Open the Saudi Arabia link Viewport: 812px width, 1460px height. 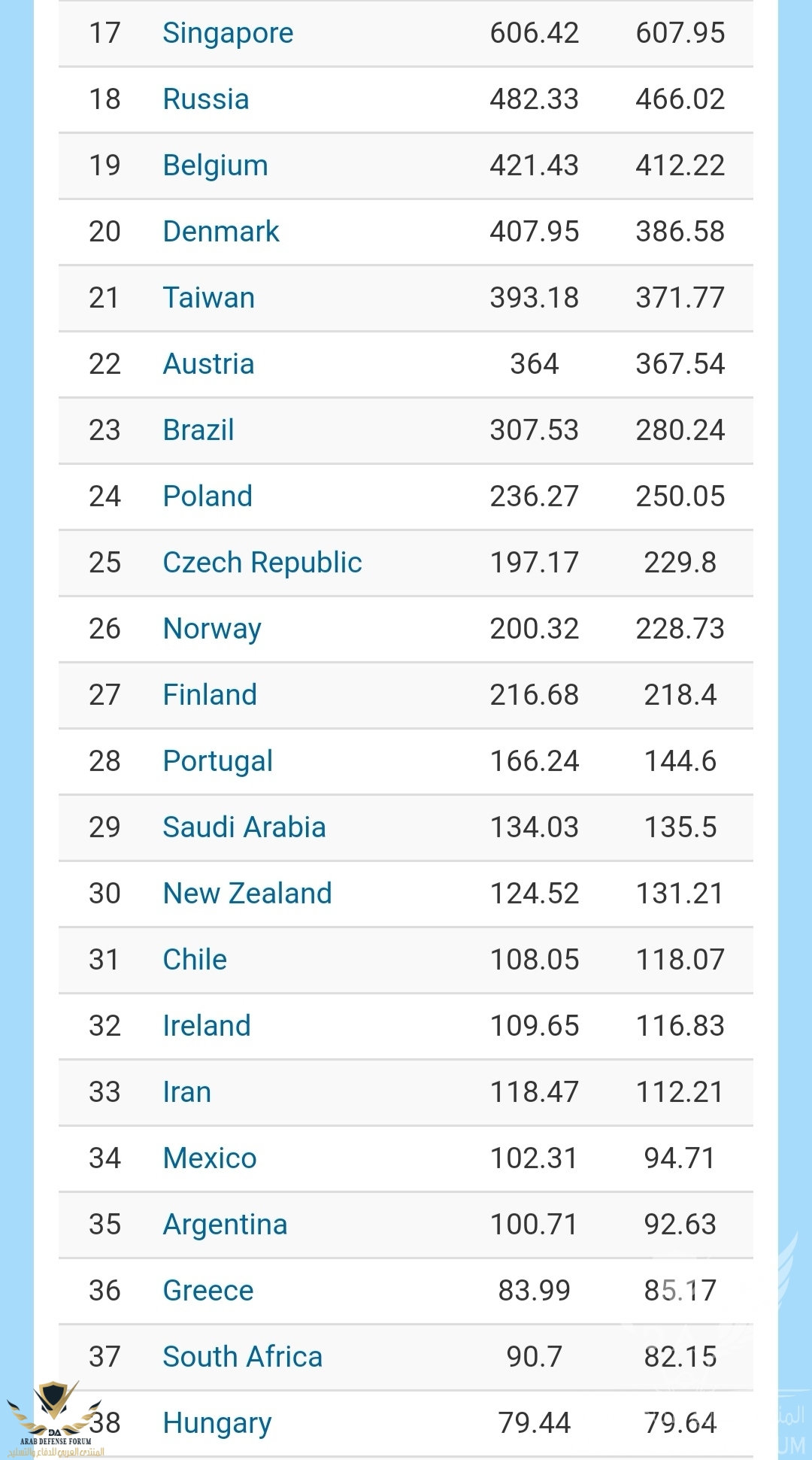click(x=244, y=827)
